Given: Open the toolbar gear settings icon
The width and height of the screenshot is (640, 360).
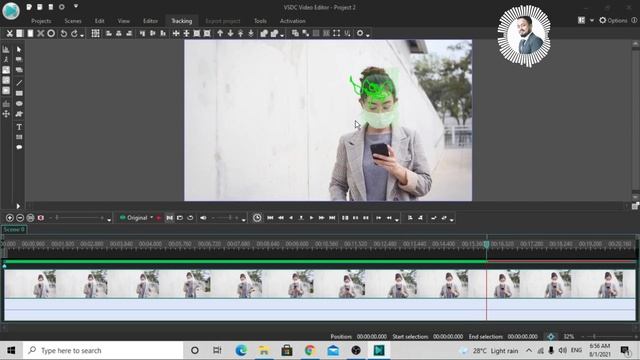Looking at the screenshot, I should (360, 33).
